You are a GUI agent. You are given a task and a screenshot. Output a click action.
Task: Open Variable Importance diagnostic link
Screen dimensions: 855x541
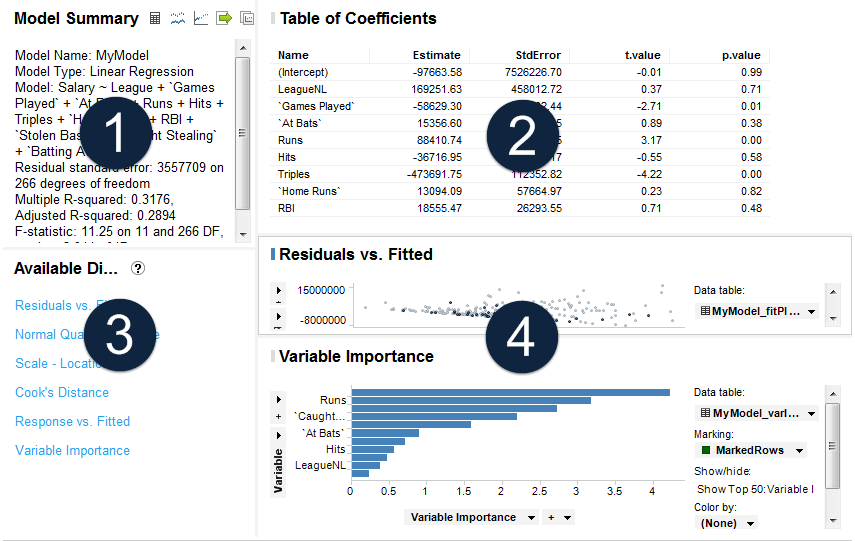click(72, 450)
